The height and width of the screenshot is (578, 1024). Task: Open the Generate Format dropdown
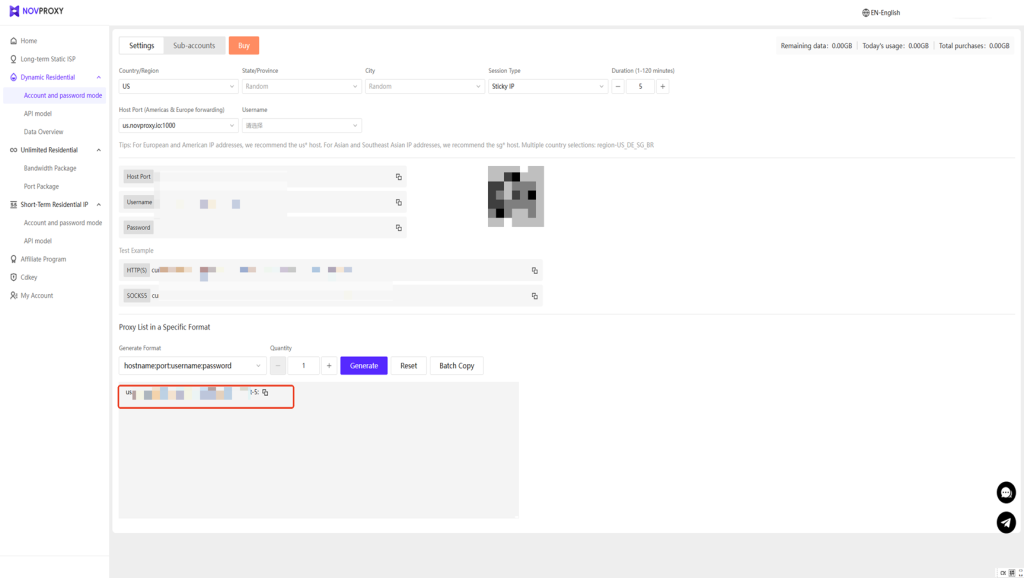point(192,366)
